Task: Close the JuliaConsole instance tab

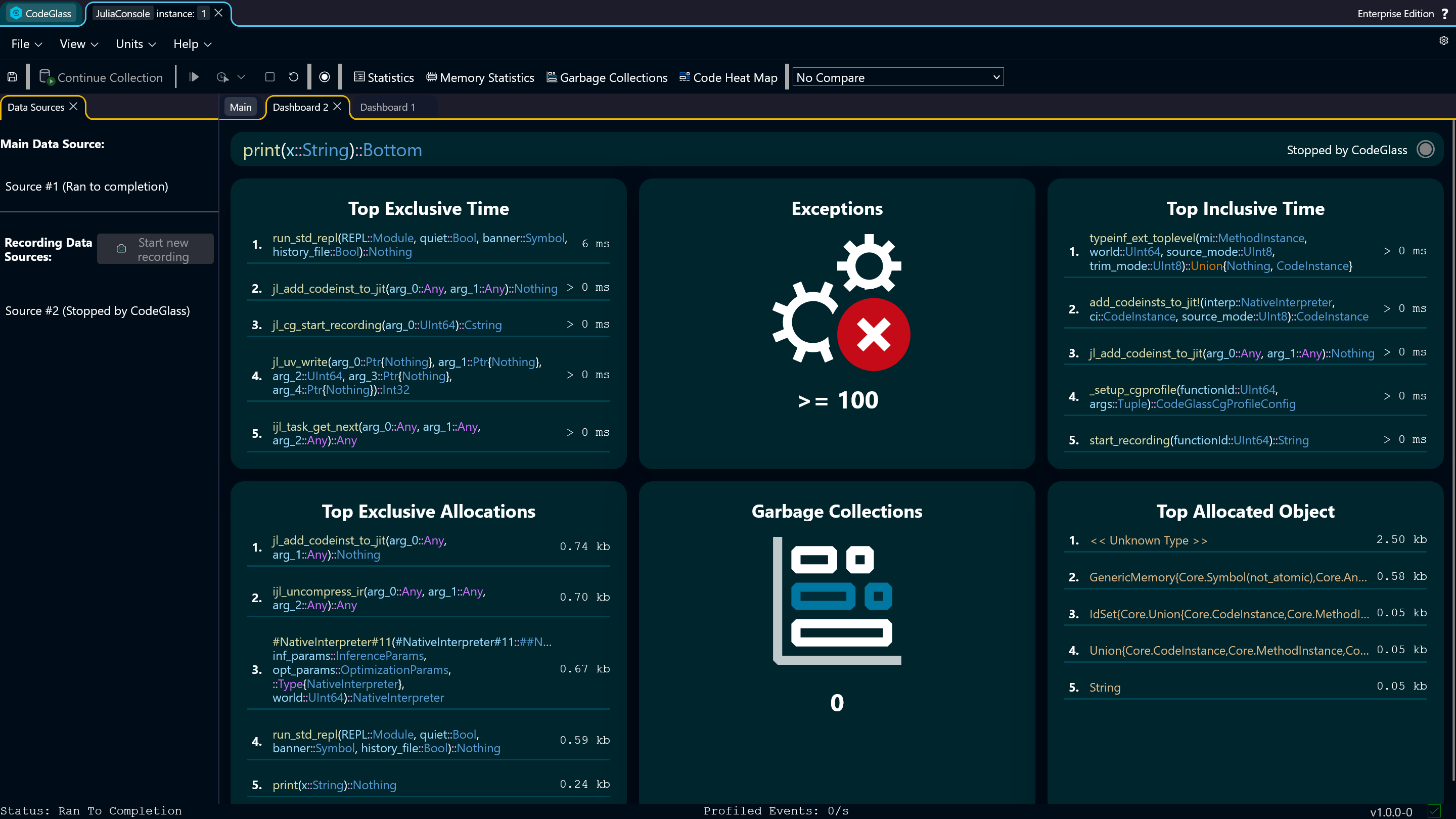Action: [219, 13]
